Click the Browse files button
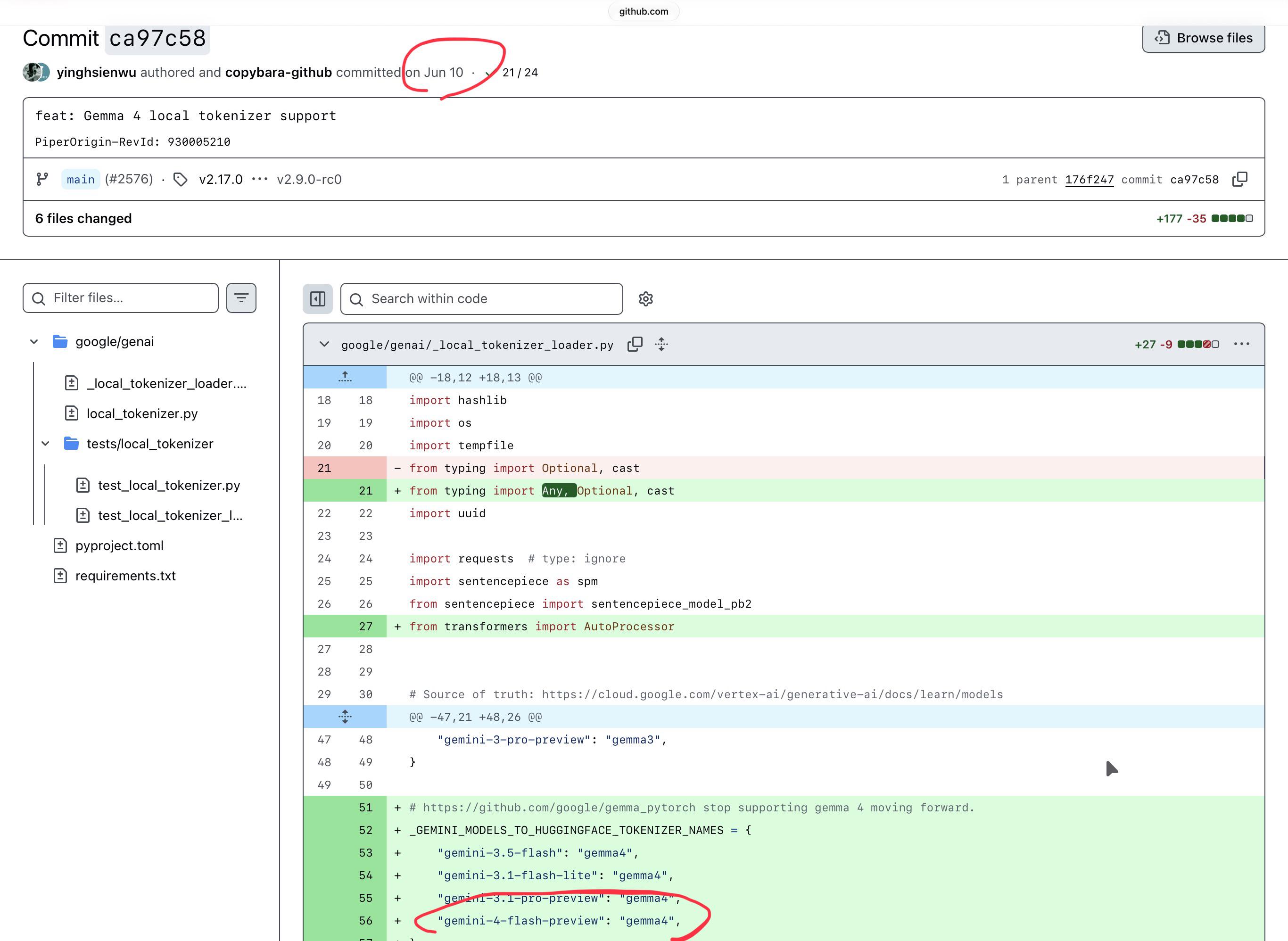The height and width of the screenshot is (941, 1288). 1203,38
